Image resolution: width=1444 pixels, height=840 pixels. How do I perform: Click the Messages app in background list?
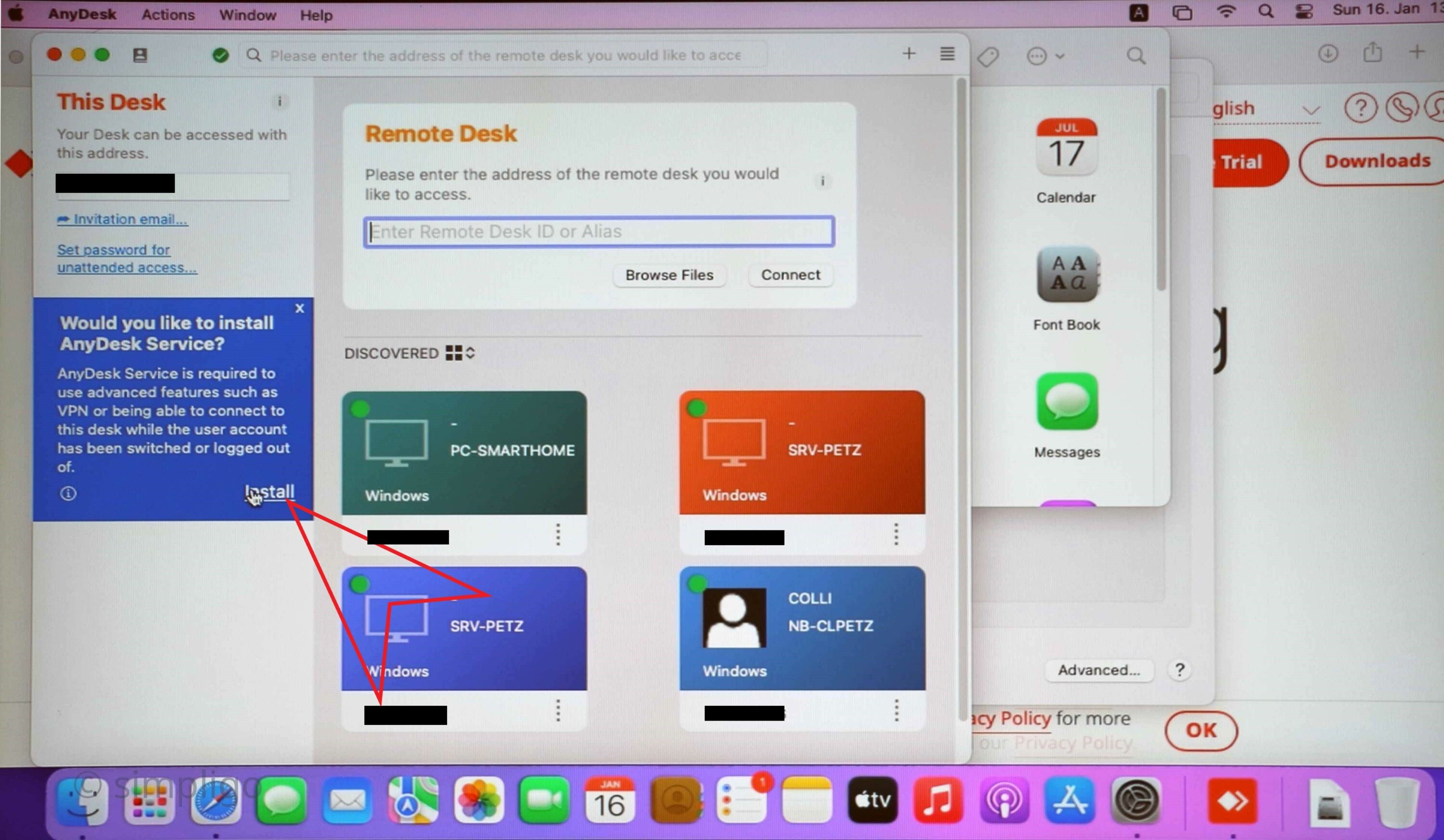tap(1067, 415)
